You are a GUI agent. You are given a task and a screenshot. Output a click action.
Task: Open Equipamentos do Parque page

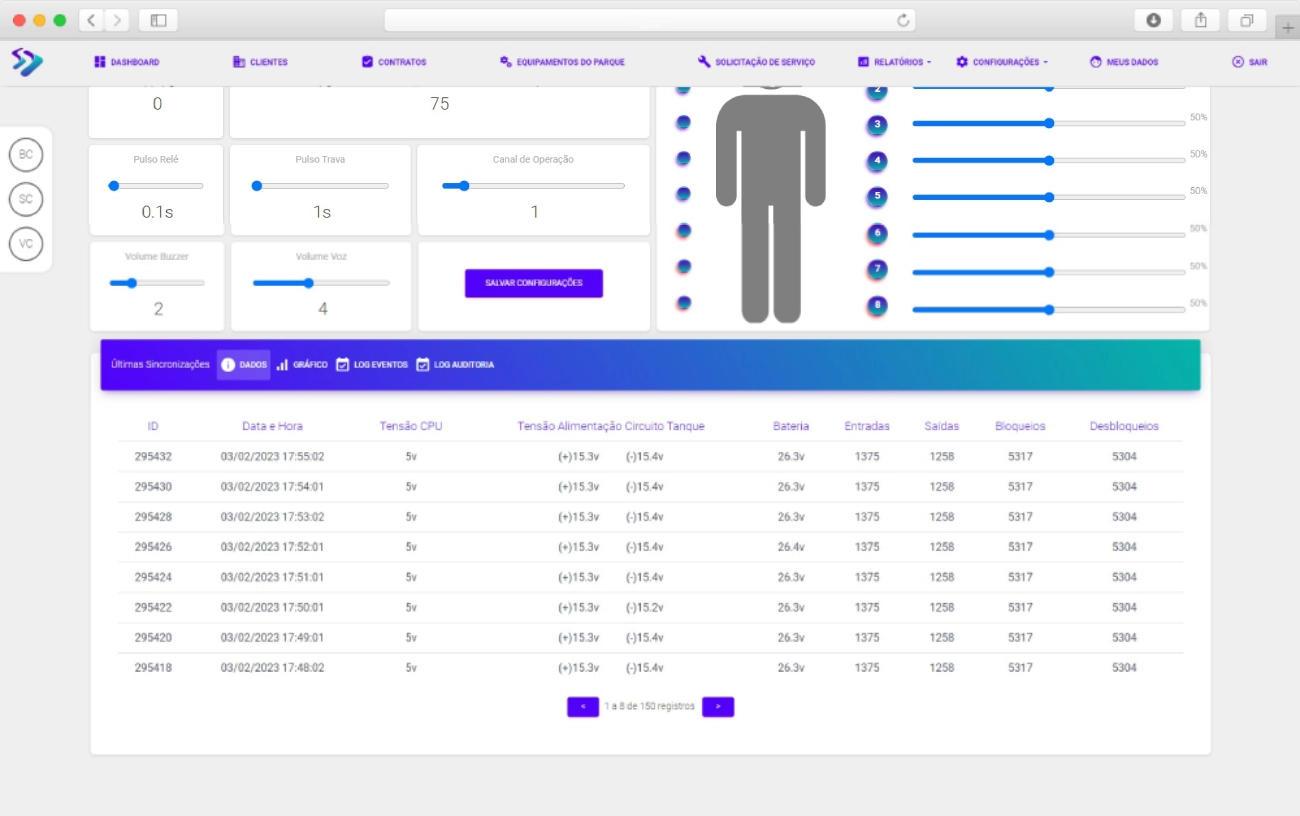(562, 62)
